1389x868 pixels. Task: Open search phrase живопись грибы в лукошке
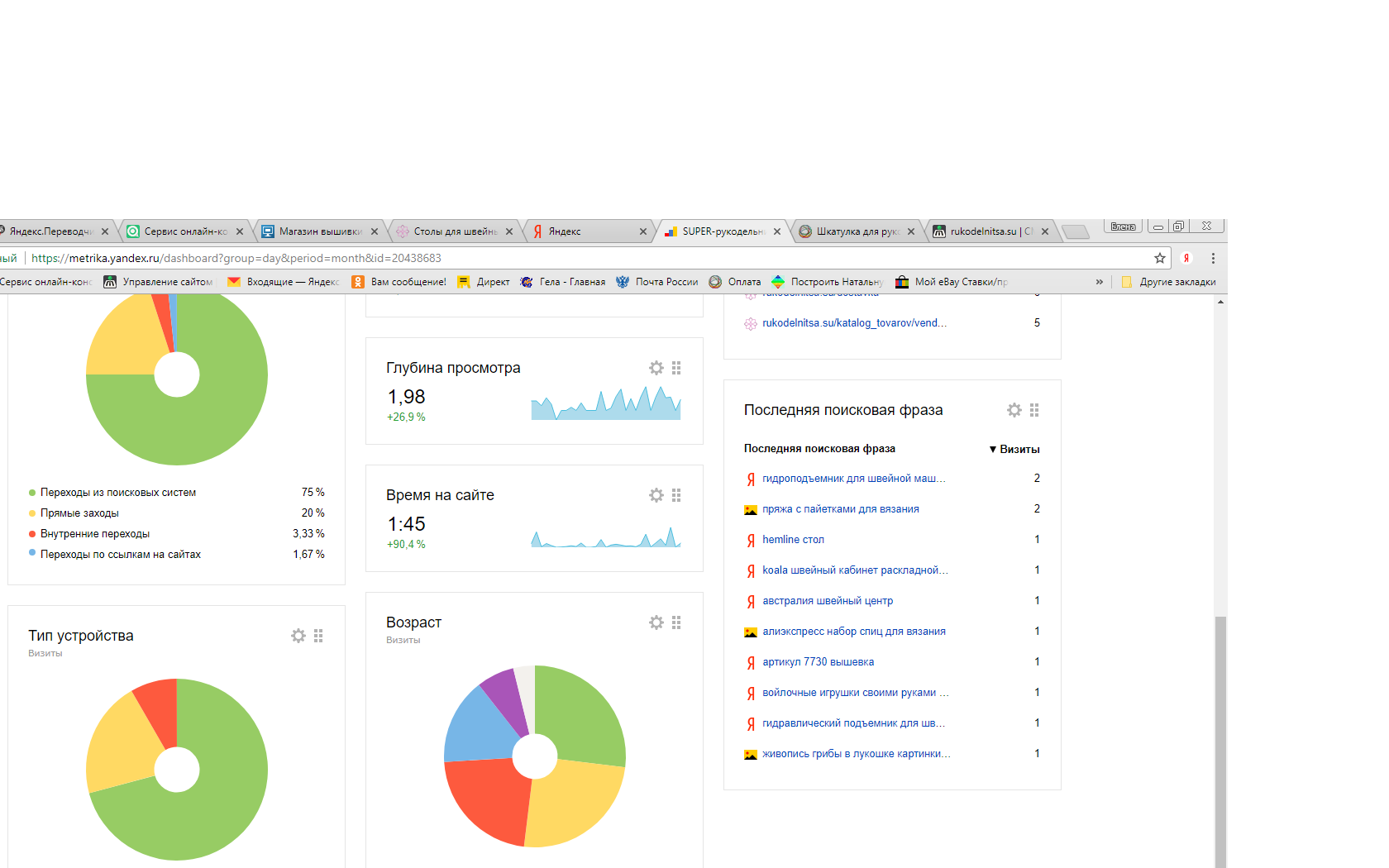(857, 754)
